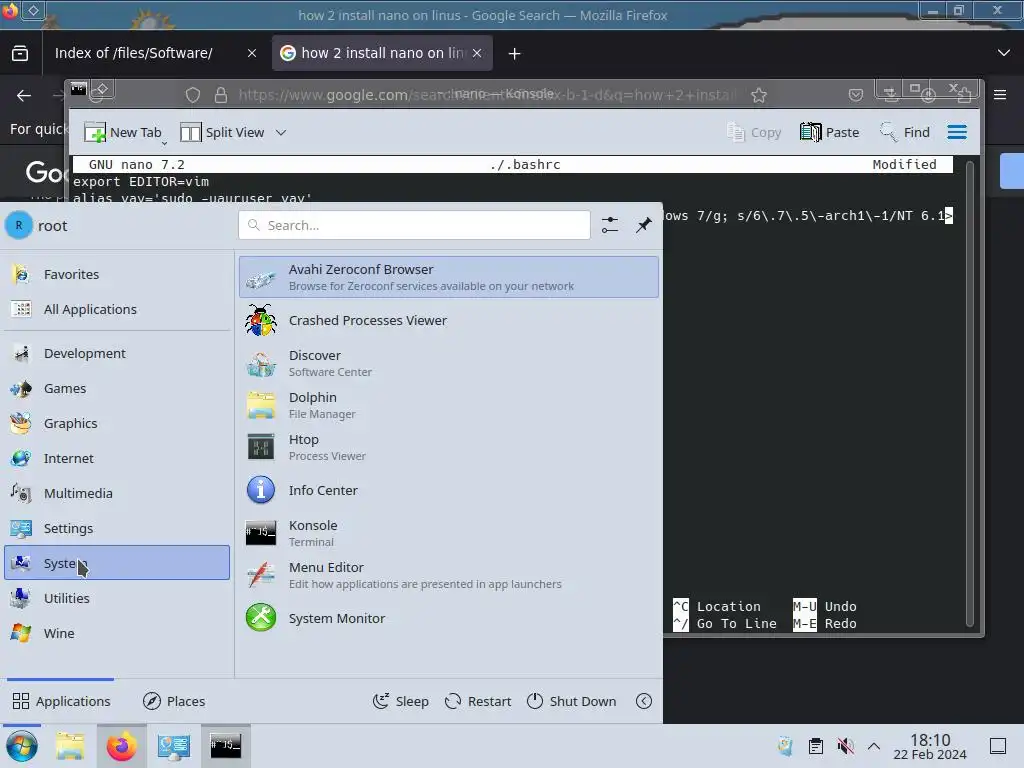Open Wine category
The width and height of the screenshot is (1024, 768).
[x=117, y=633]
